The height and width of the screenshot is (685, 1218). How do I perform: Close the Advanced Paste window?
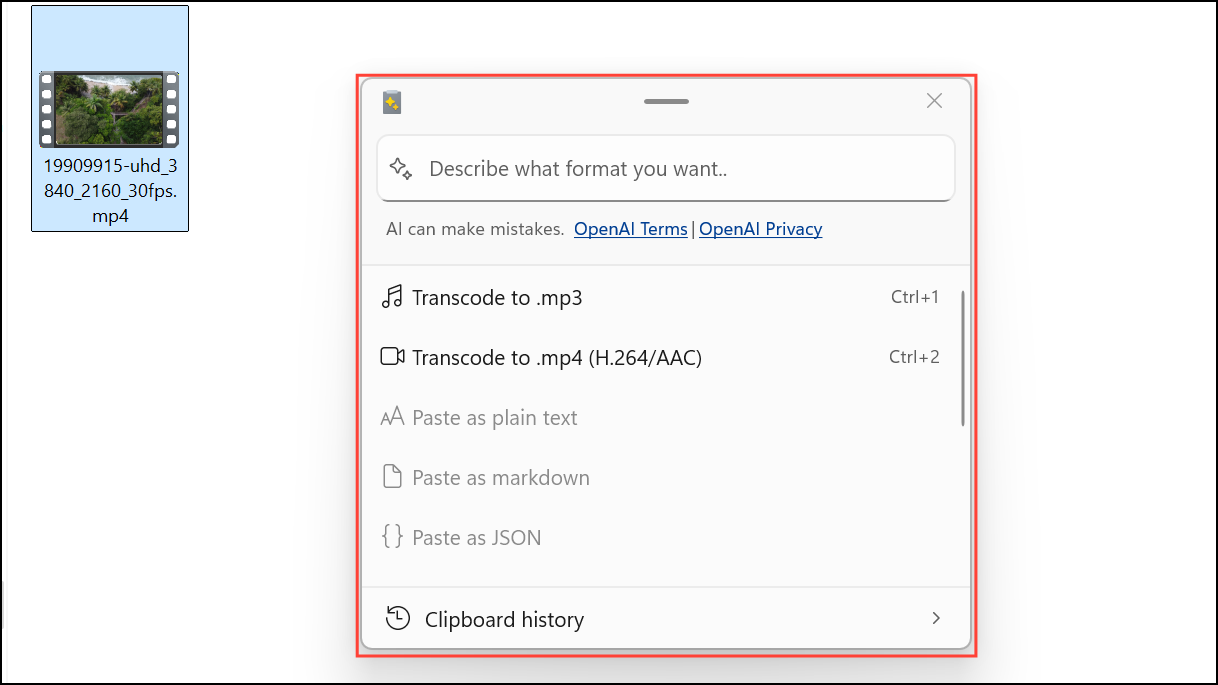[x=934, y=101]
